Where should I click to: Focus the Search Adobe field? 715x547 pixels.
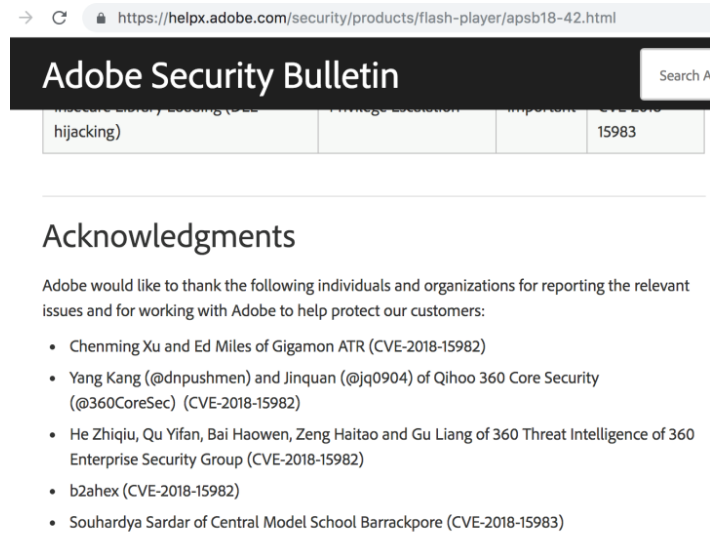click(x=675, y=75)
